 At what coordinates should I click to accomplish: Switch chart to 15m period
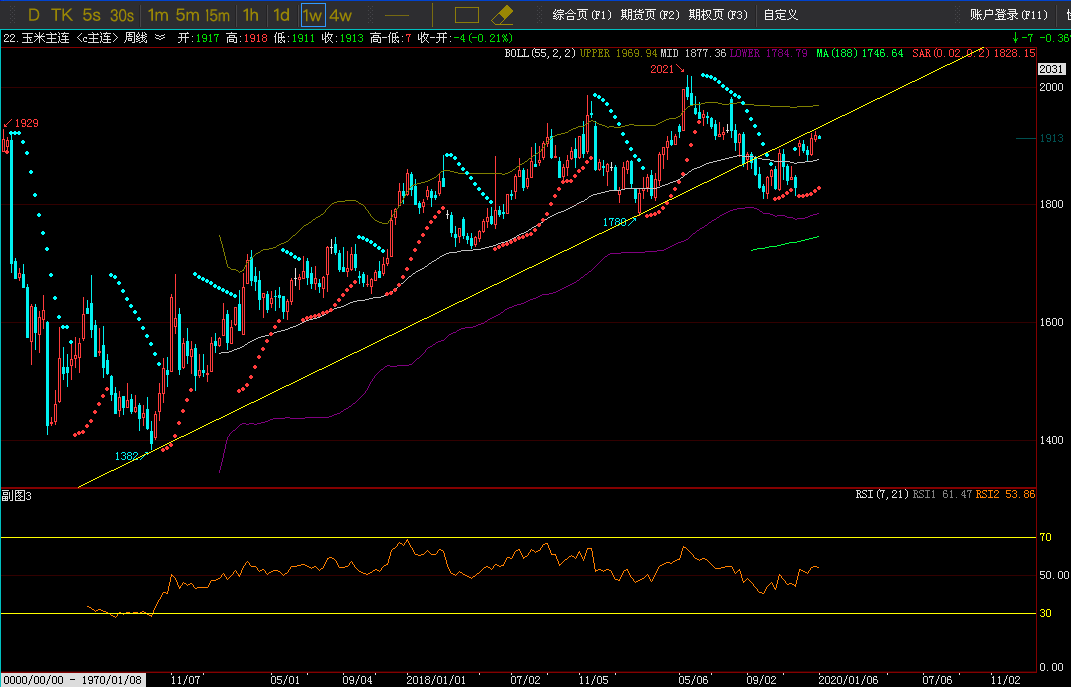(x=218, y=14)
